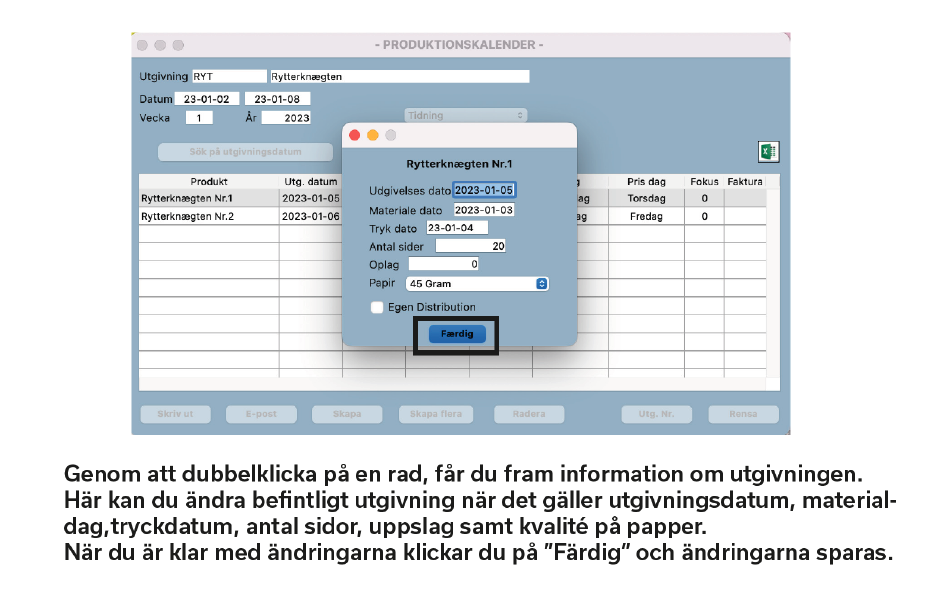Open the Papir 45 Gram dropdown
935x595 pixels.
coord(478,284)
